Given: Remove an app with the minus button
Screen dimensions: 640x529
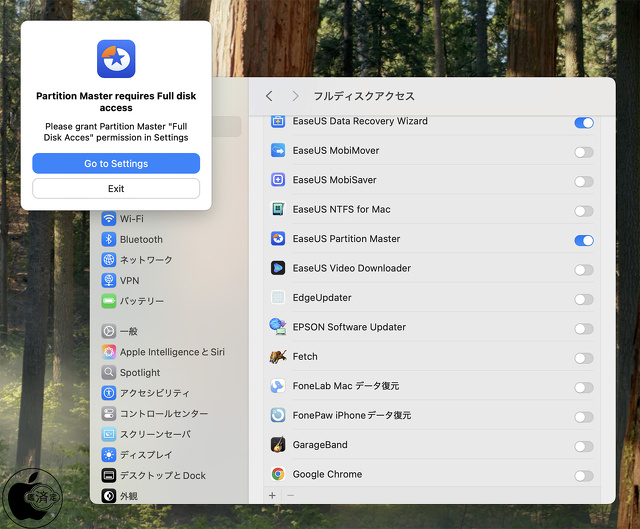Looking at the screenshot, I should (291, 496).
